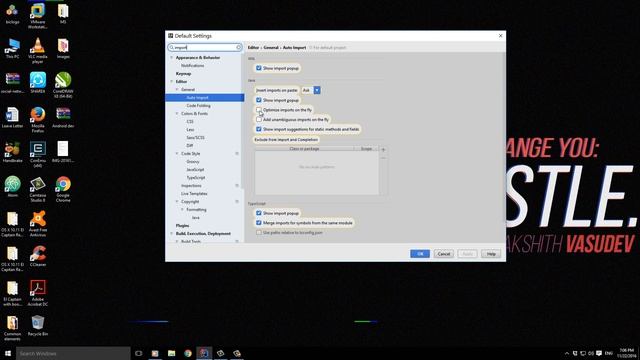Launch ConEmu desktop shortcut

click(x=38, y=154)
